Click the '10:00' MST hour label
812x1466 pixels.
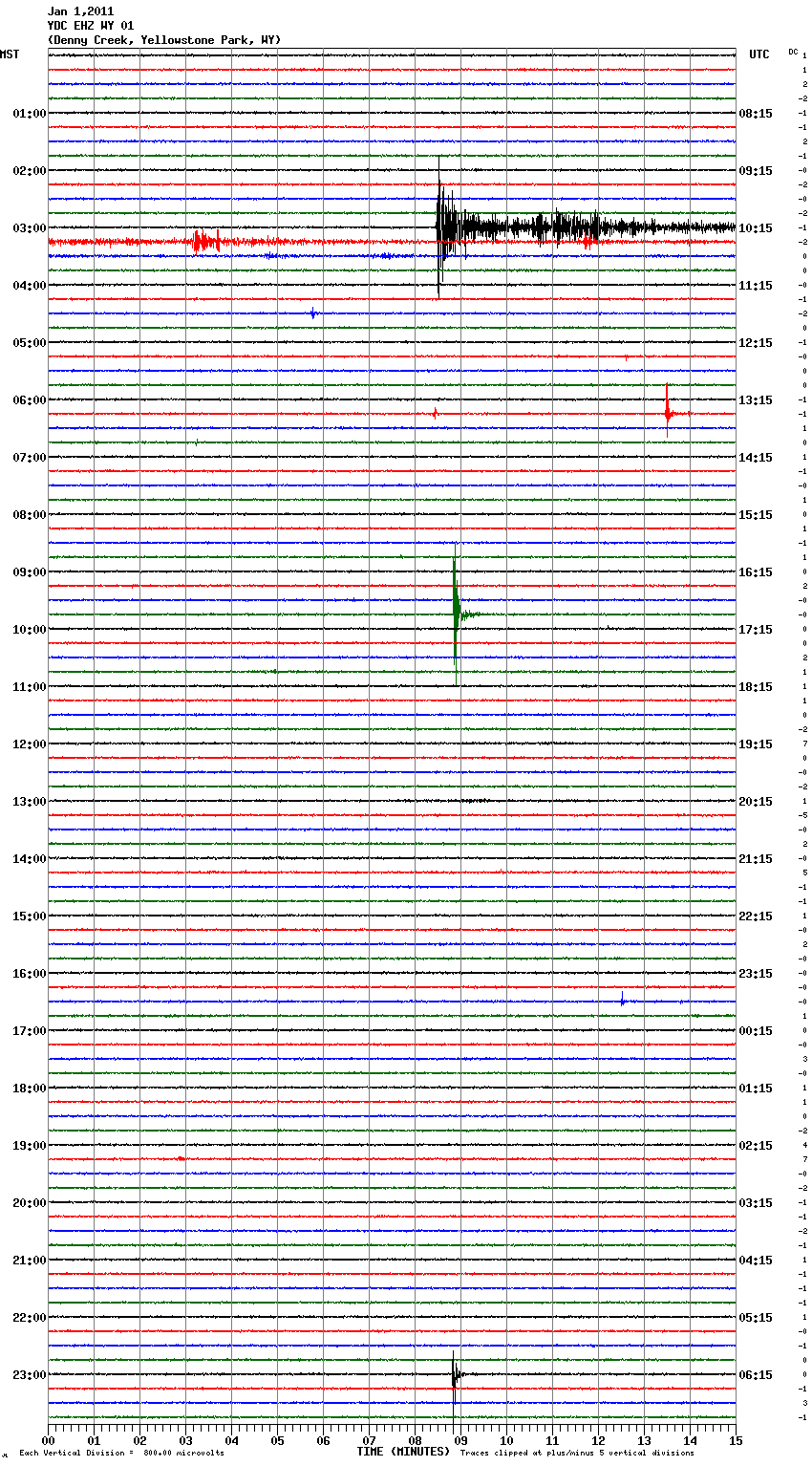coord(29,630)
